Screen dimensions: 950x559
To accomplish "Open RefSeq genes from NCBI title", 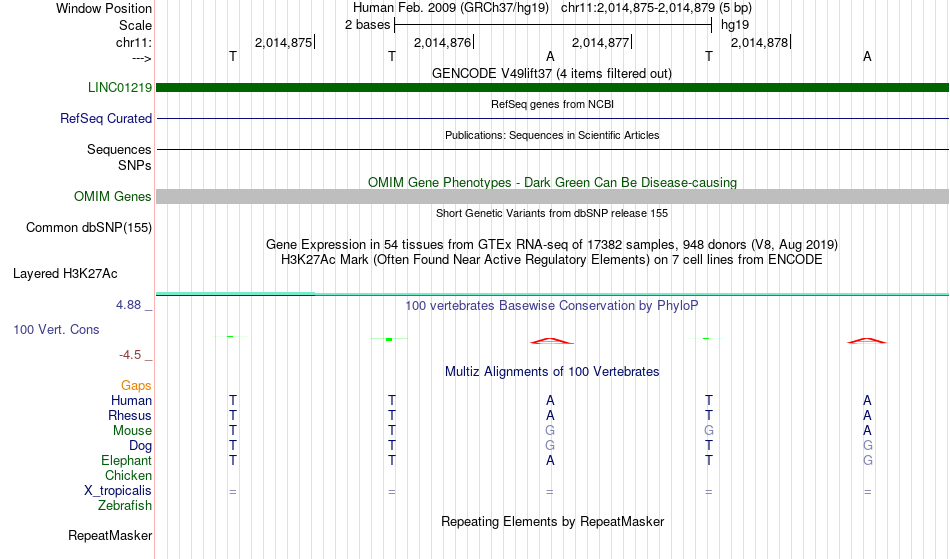I will [x=552, y=104].
